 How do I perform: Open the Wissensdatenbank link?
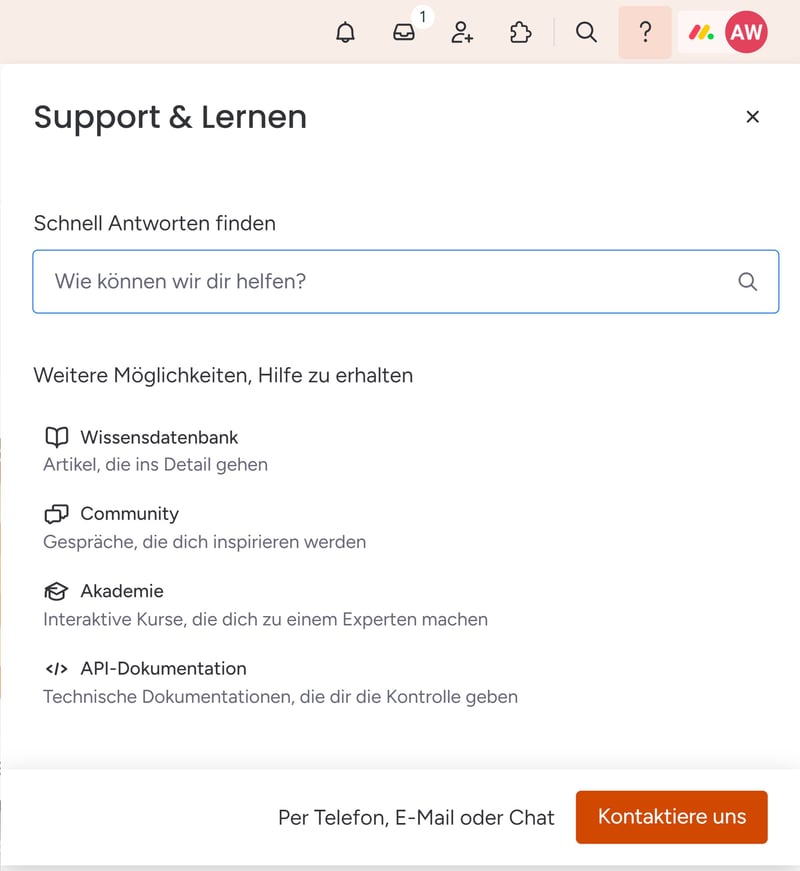159,437
